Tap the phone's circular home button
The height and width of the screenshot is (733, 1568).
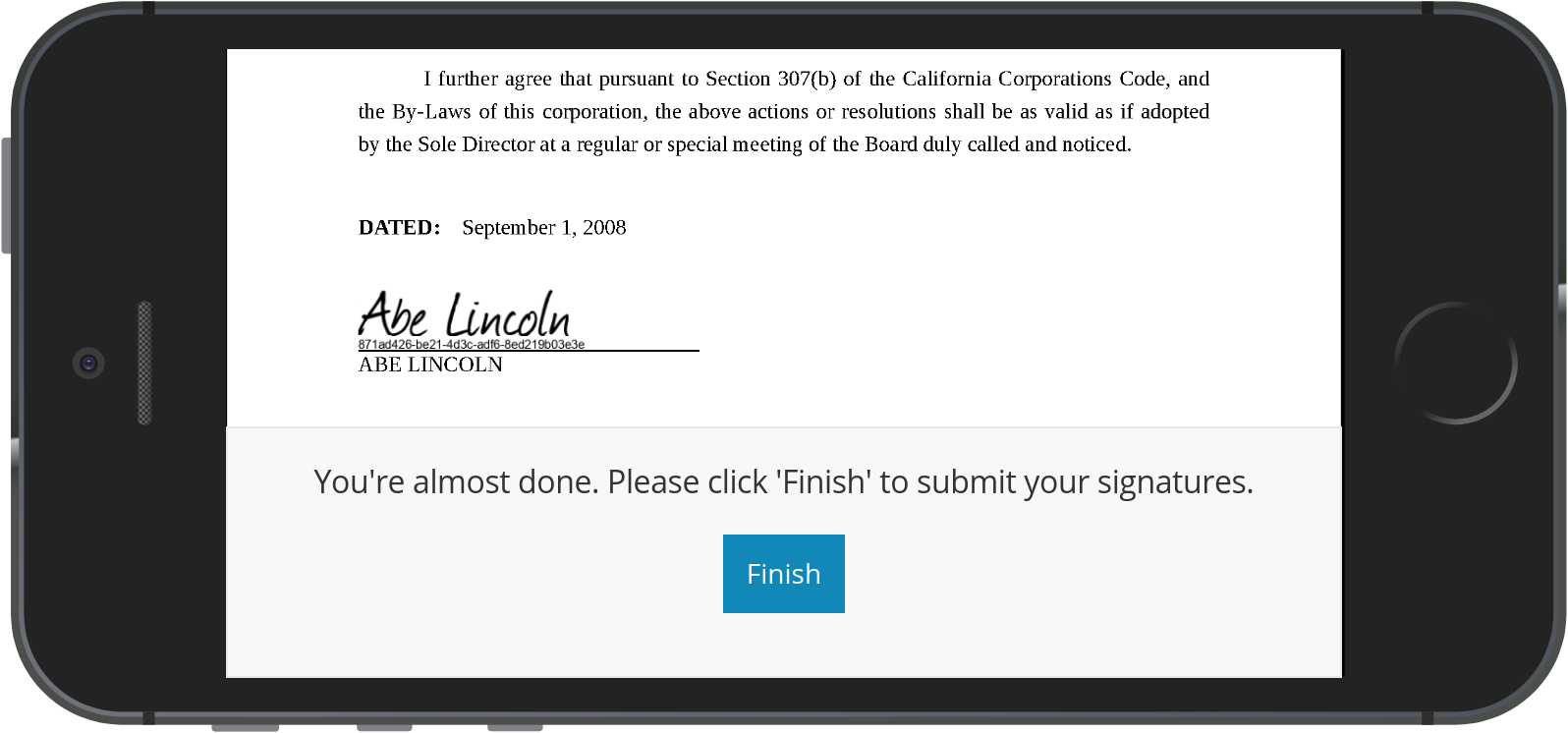pos(1456,363)
